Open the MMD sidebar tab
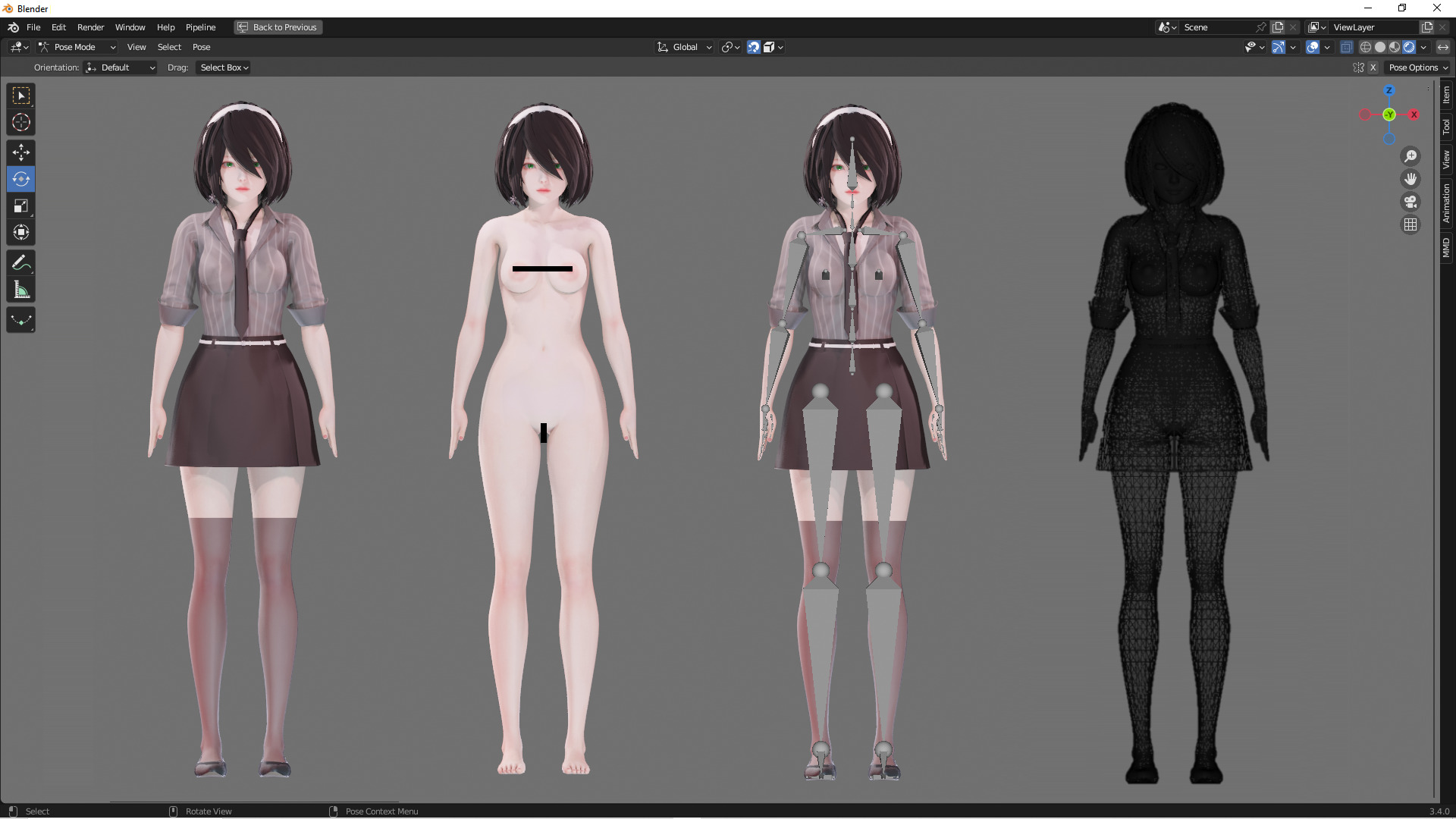1456x819 pixels. pos(1446,247)
